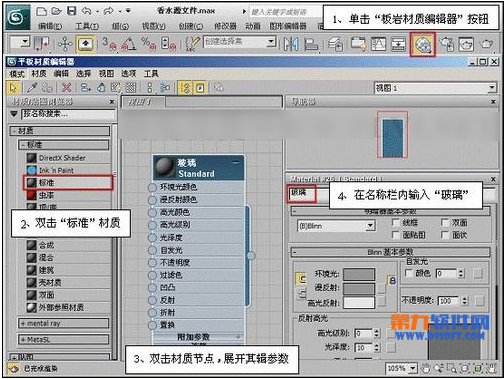
Task: Open the Layer Manager icon
Action: 335,44
